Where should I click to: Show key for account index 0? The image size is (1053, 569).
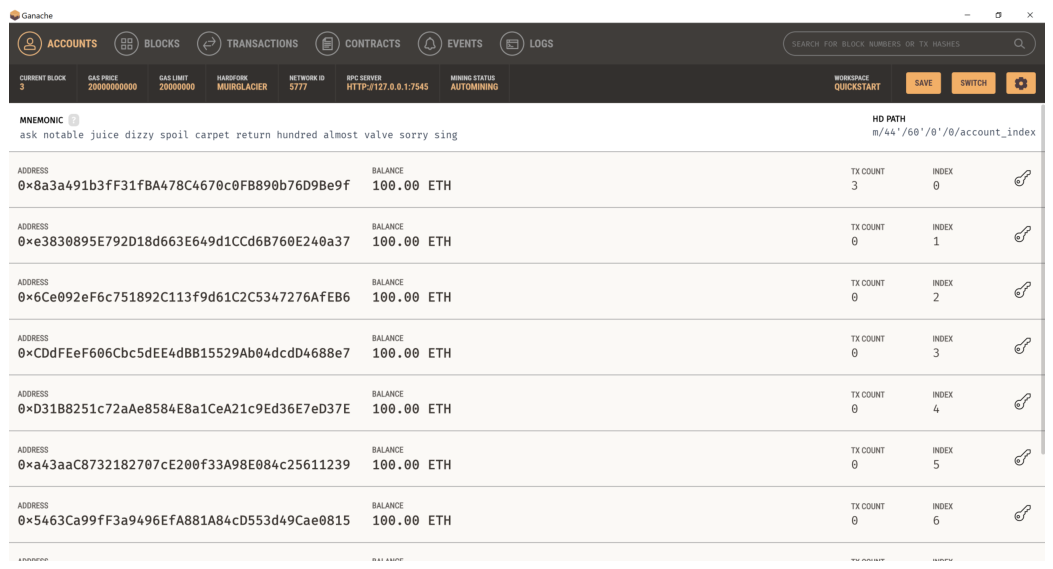coord(1022,179)
